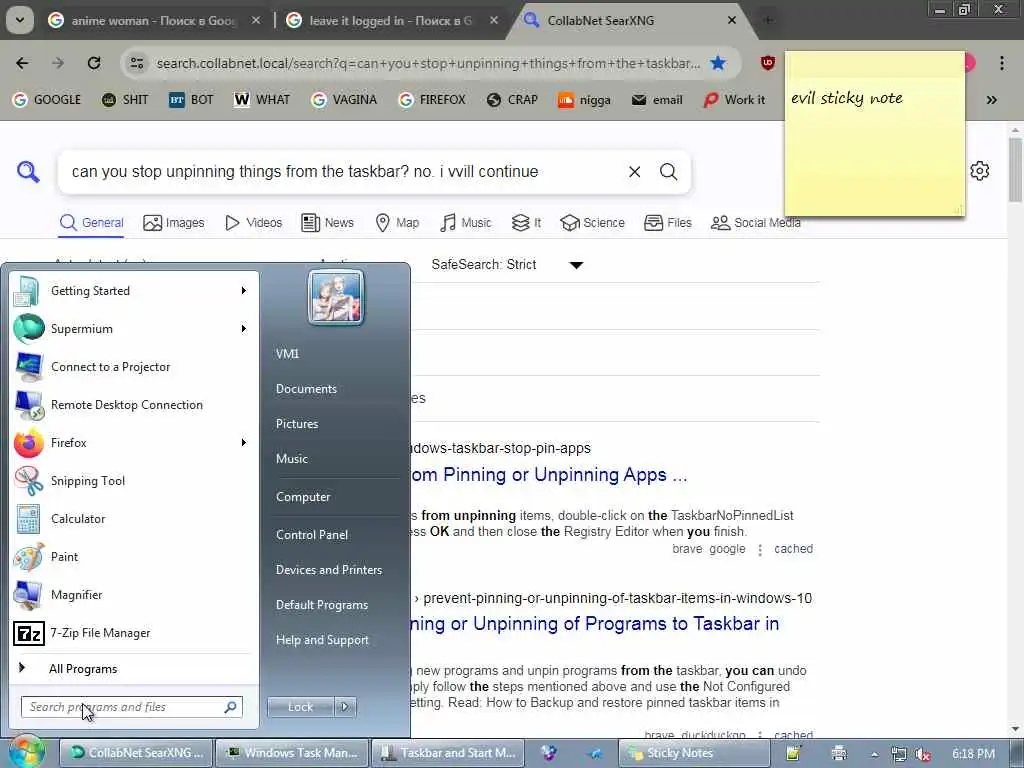Open FIREFOX bookmark
The image size is (1024, 768).
tap(432, 100)
